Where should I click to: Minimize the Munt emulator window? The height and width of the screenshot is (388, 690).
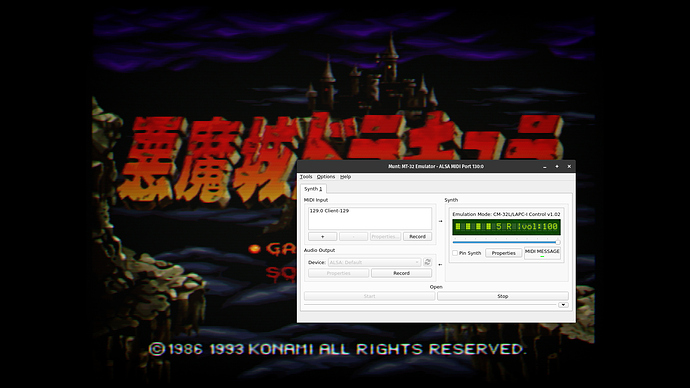click(545, 167)
